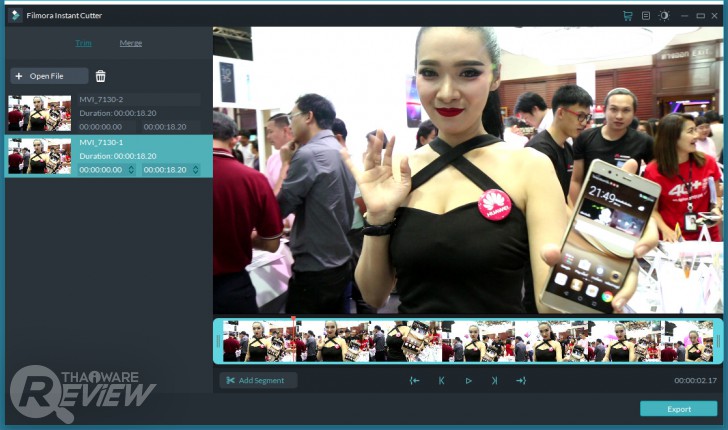Step back to previous frame
728x430 pixels.
coord(442,381)
